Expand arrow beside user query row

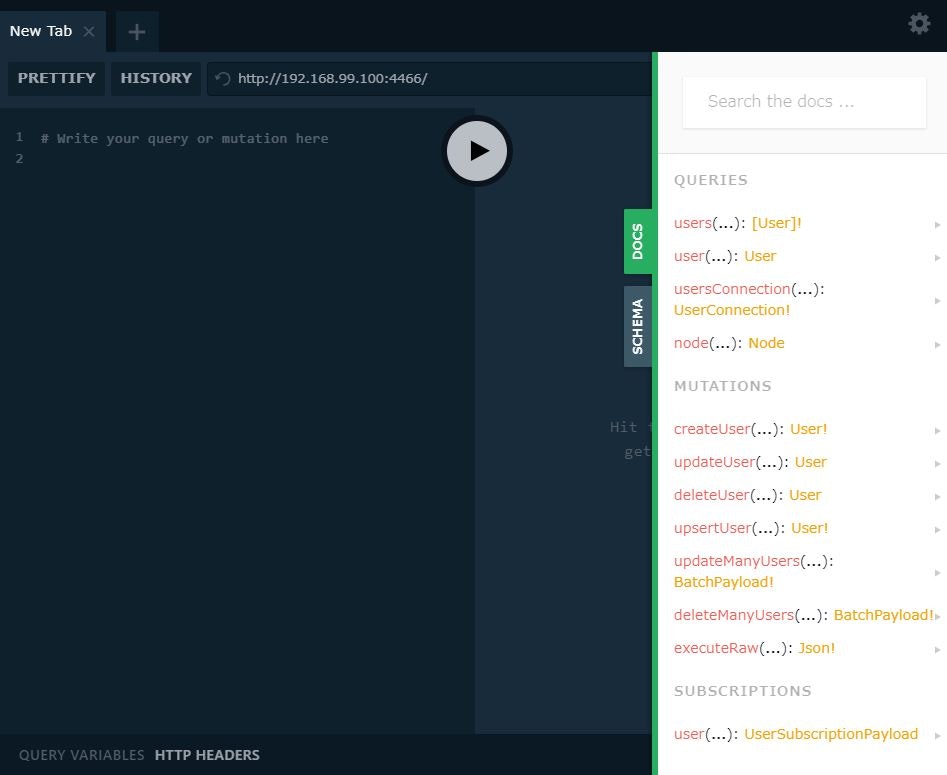937,258
